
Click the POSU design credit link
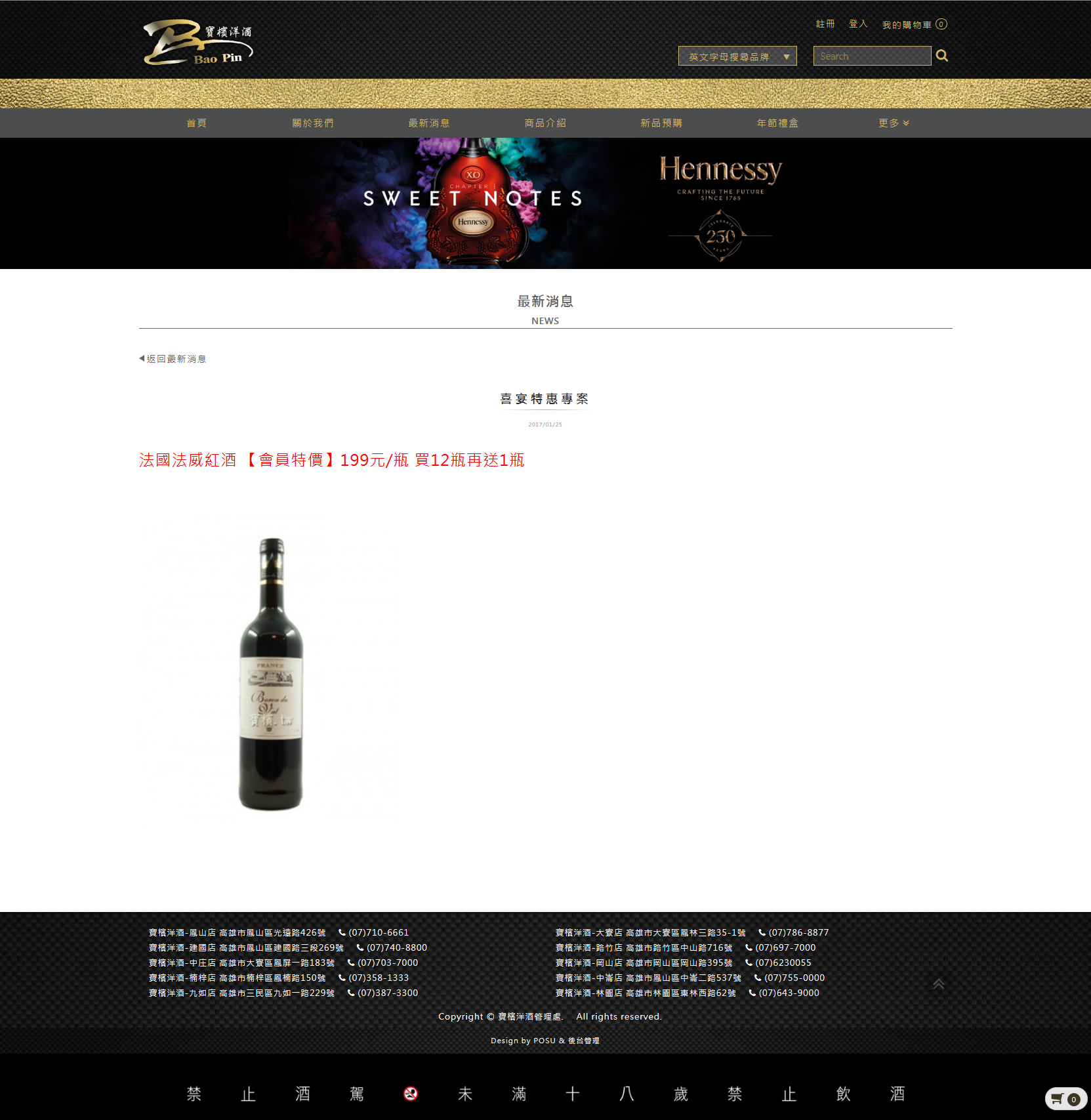coord(544,1041)
